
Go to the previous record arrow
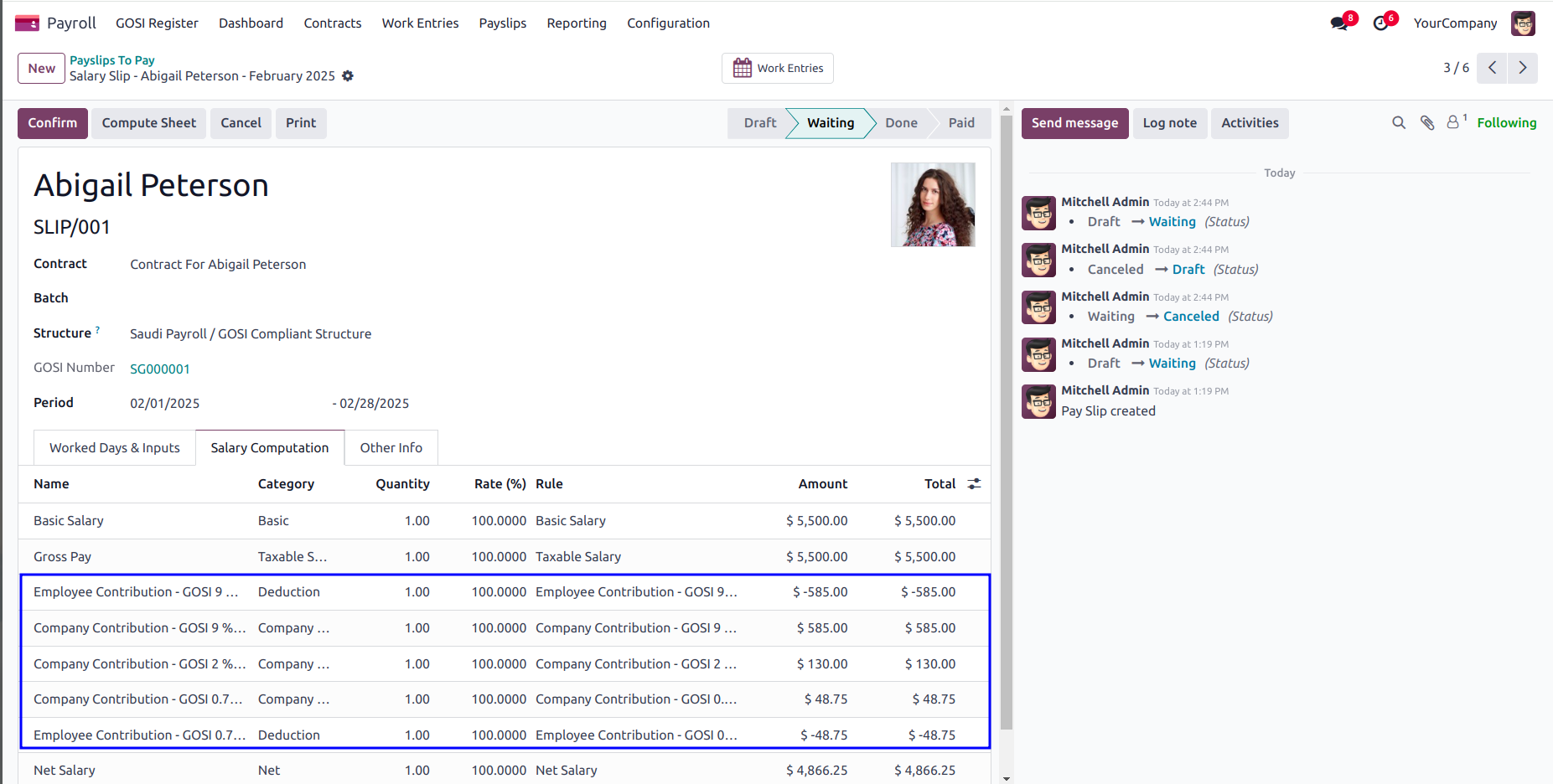(x=1492, y=68)
